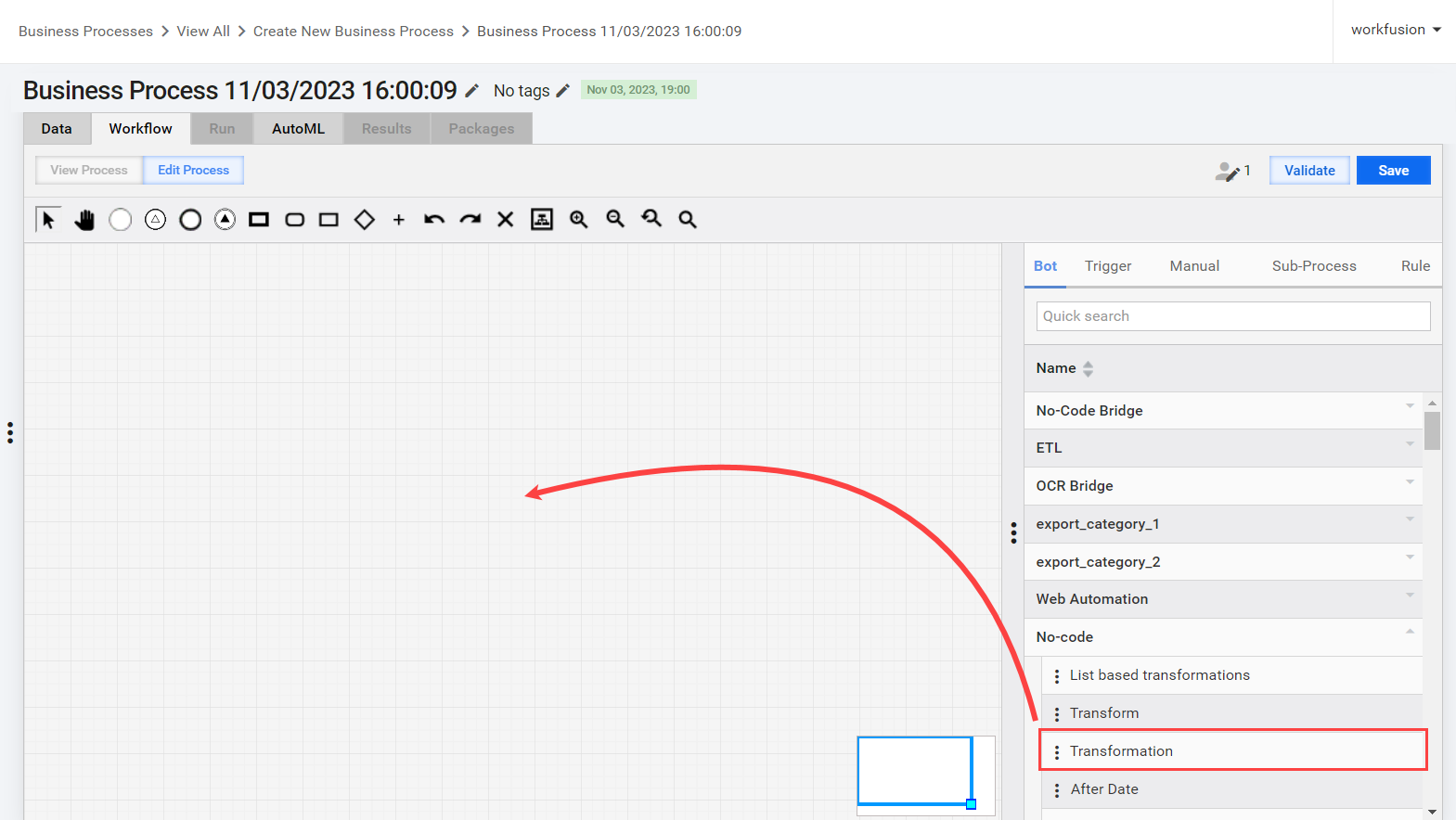Click the vertical dots handle beside Transformation
Screen dimensions: 1456x820
pyautogui.click(x=1057, y=752)
